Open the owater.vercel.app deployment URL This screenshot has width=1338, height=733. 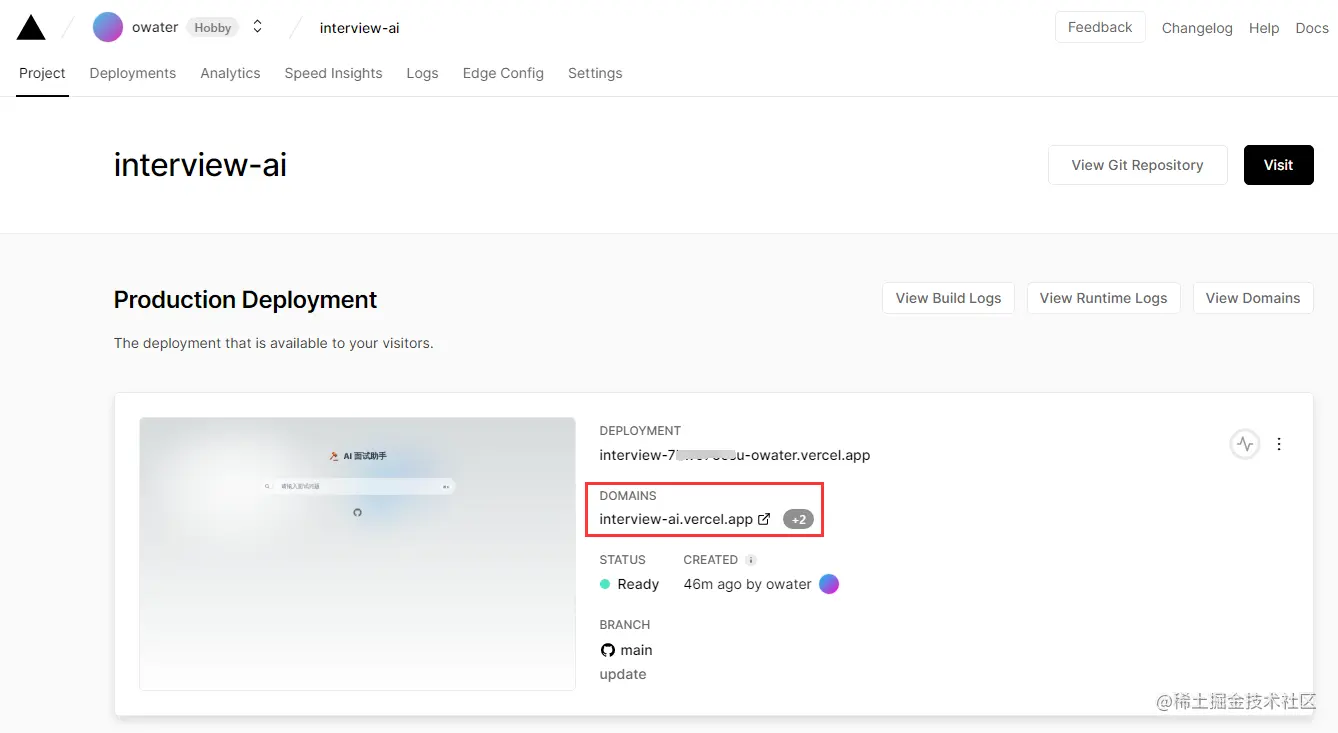tap(735, 455)
